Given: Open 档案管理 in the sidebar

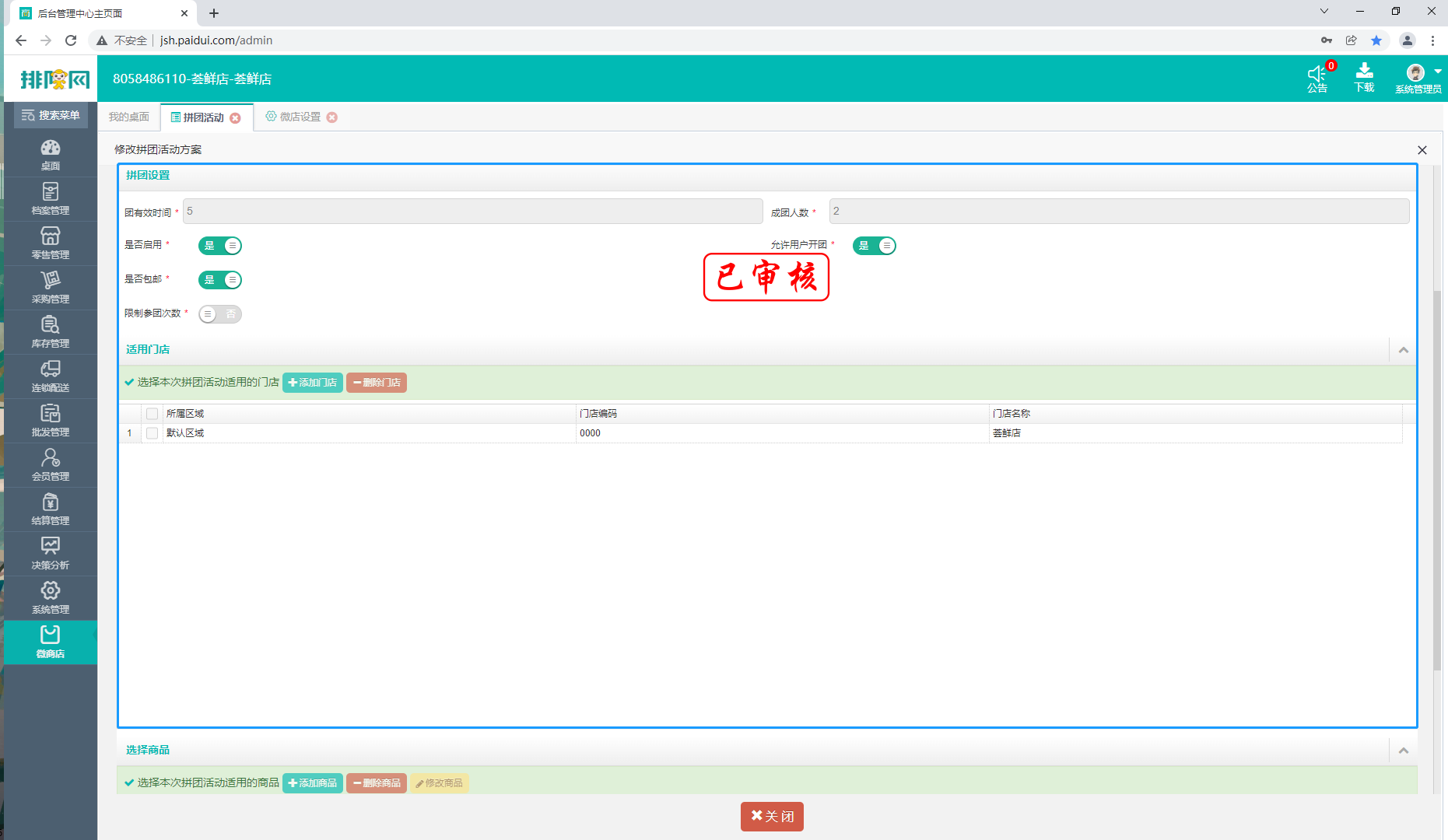Looking at the screenshot, I should tap(51, 199).
